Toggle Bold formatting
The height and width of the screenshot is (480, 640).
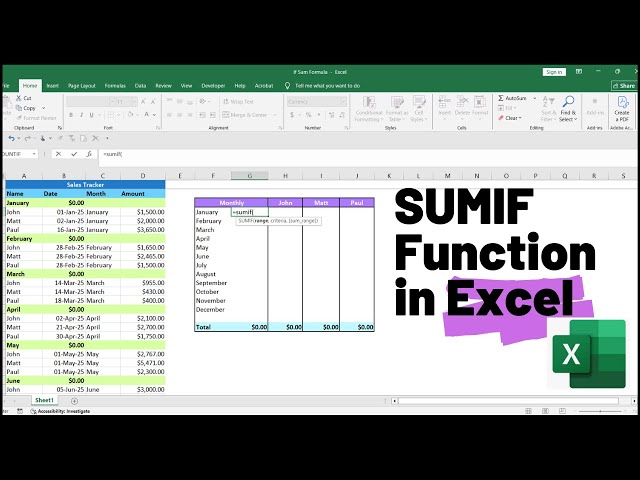[71, 115]
